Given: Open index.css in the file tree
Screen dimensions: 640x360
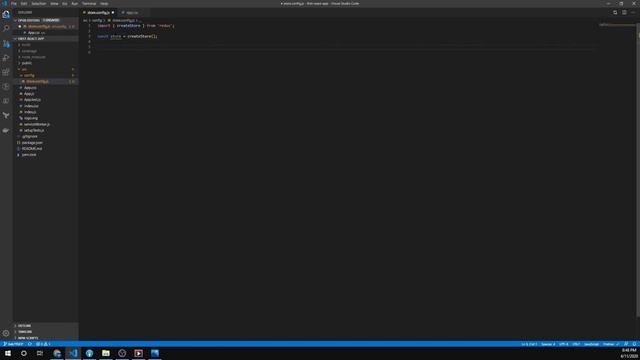Looking at the screenshot, I should (31, 106).
